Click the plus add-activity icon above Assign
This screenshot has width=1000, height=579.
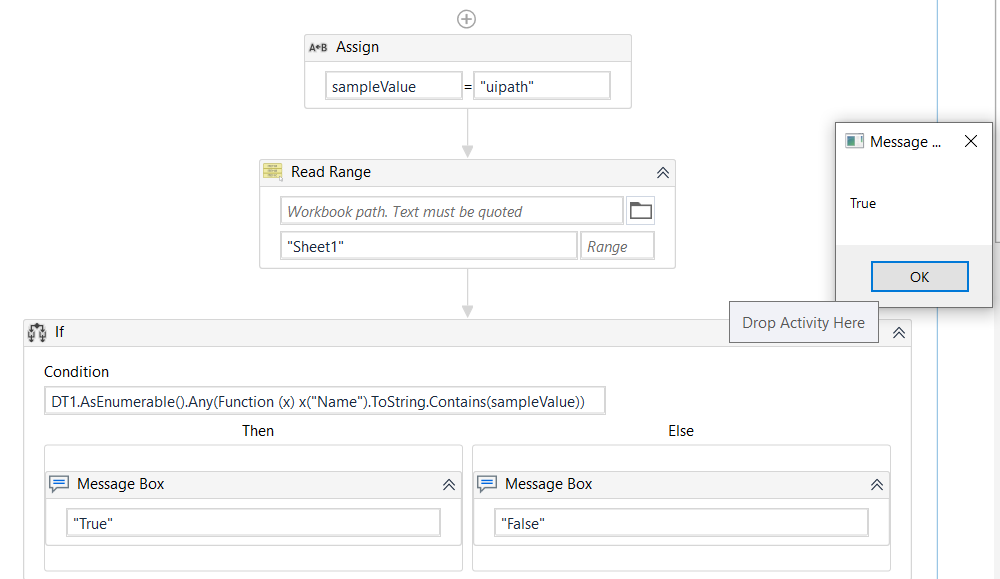[466, 18]
